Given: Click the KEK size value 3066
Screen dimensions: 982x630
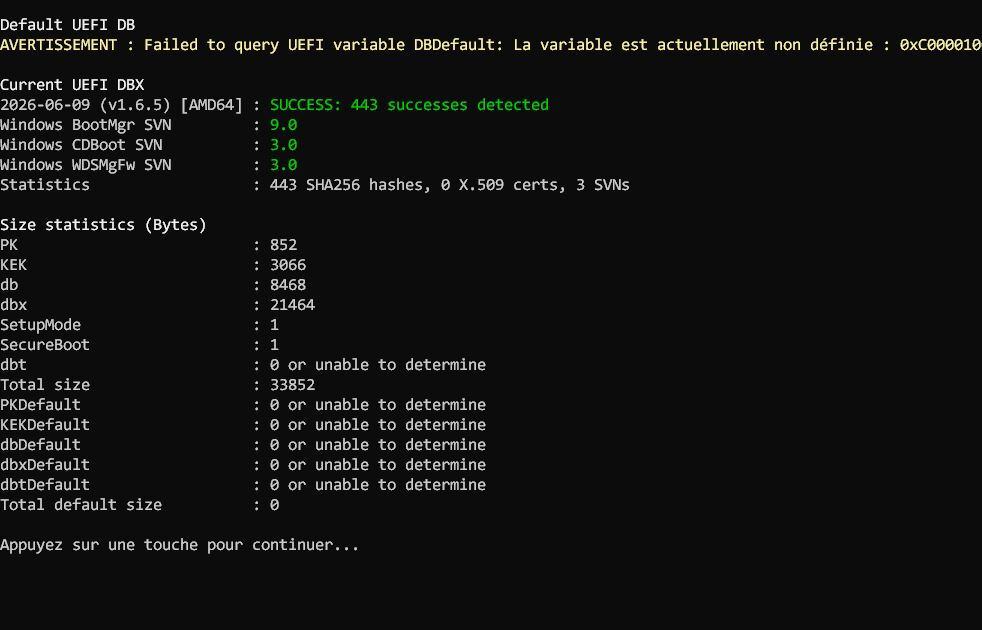Looking at the screenshot, I should (288, 265).
